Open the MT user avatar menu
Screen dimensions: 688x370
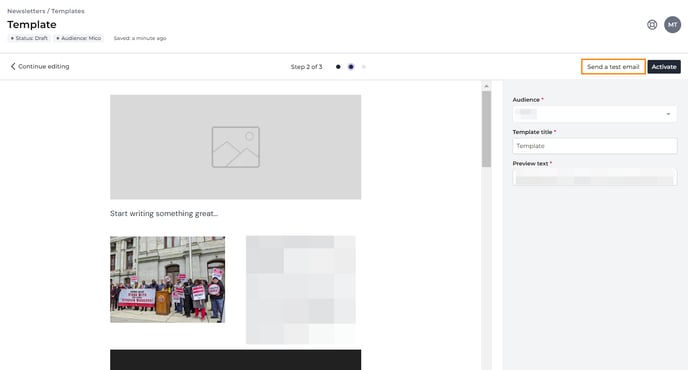tap(672, 25)
